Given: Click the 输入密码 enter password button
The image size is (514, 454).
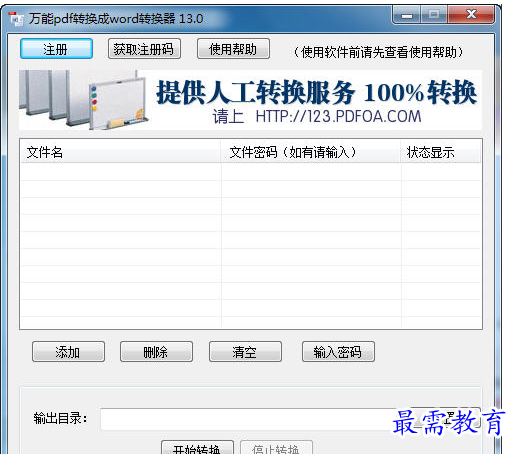Looking at the screenshot, I should (338, 352).
